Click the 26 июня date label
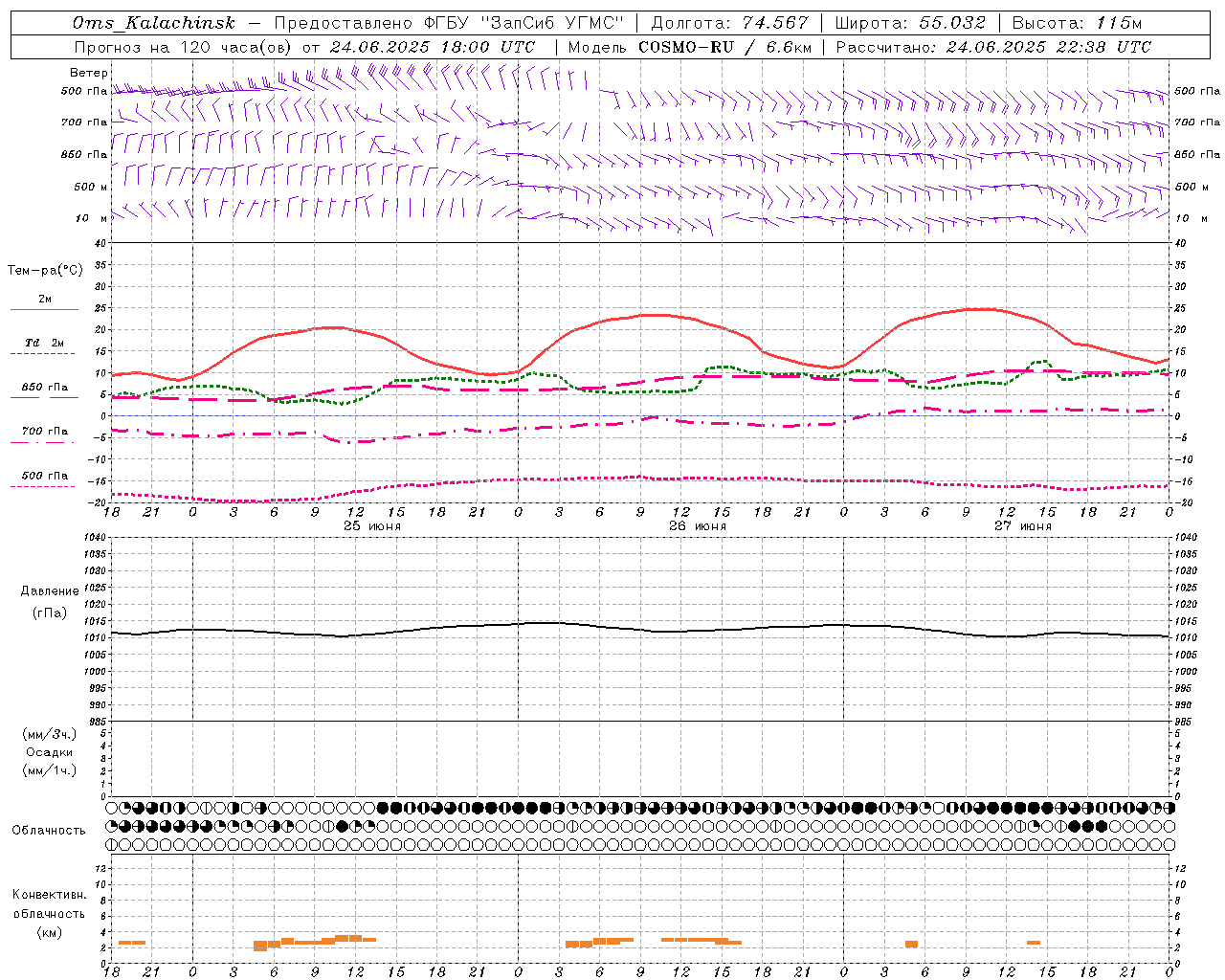Screen dimensions: 1225x980 click(698, 526)
